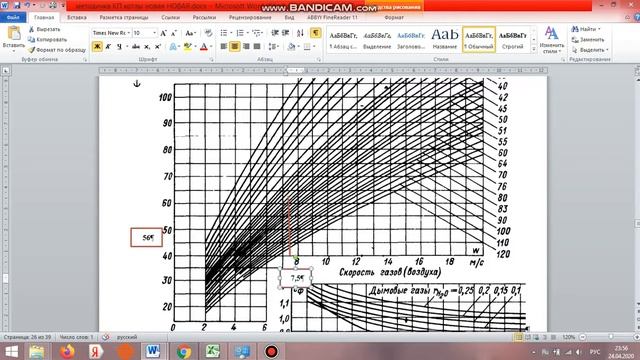
Task: Open numbered list dropdown
Action: [x=247, y=33]
